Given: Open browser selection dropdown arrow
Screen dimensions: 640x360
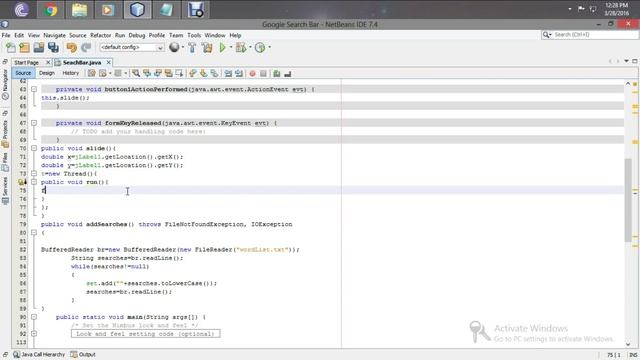Looking at the screenshot, I should click(x=182, y=47).
